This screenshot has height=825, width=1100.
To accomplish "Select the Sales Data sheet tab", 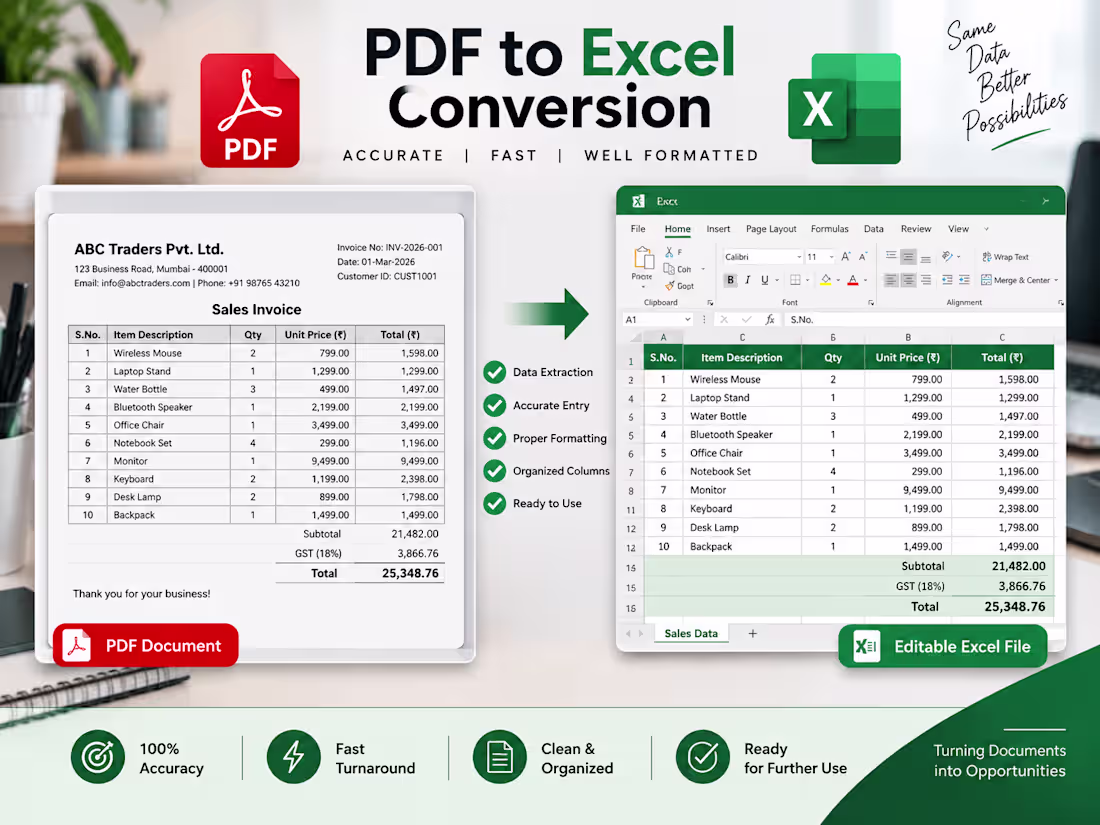I will tap(691, 633).
